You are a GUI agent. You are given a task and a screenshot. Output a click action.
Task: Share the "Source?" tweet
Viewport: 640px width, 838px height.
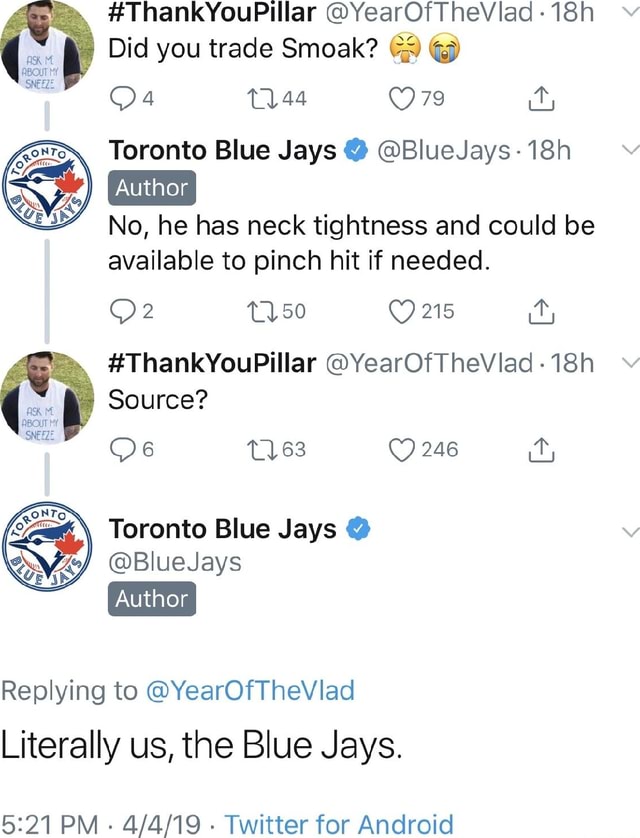point(541,449)
